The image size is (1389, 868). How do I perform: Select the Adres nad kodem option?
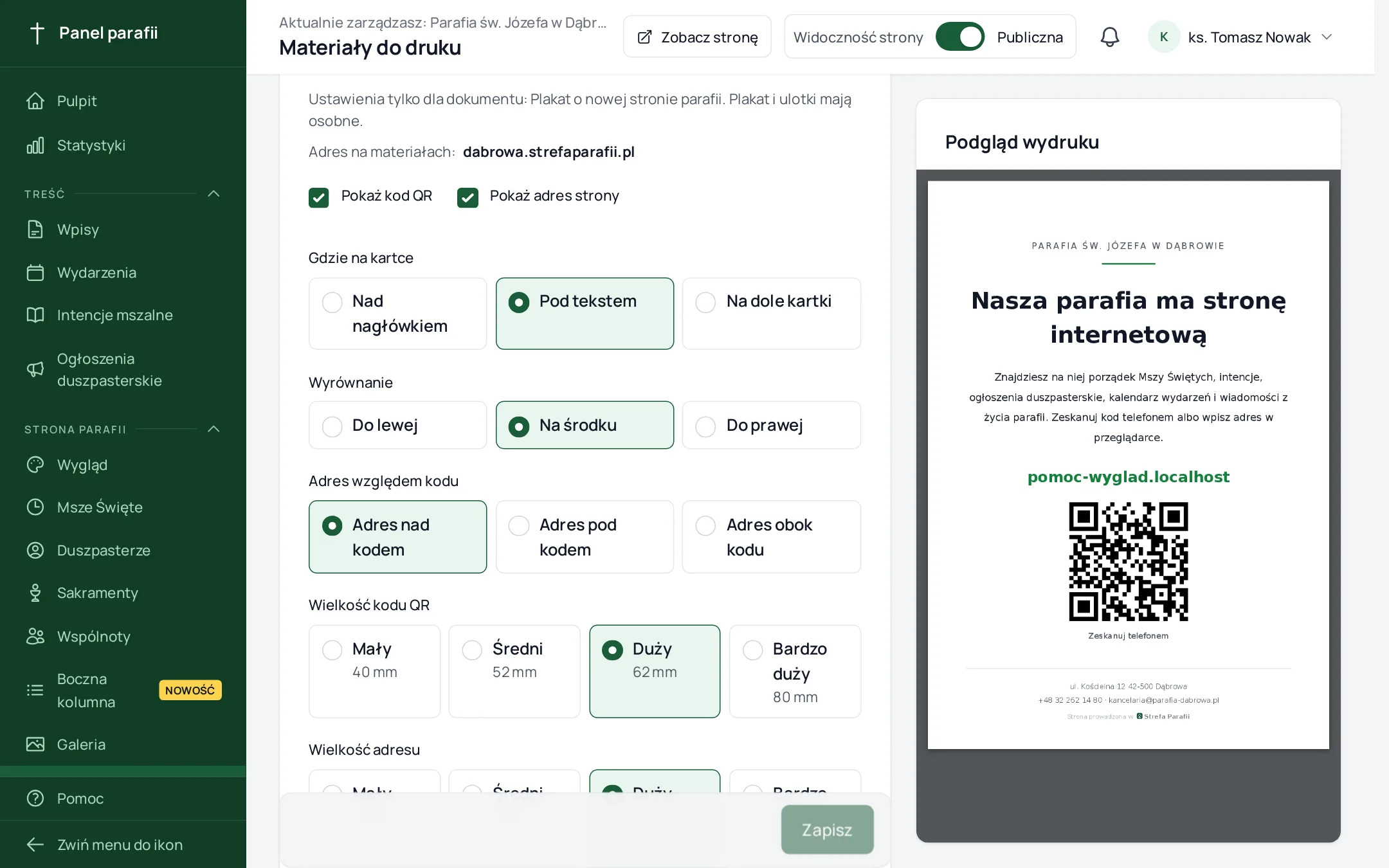(398, 537)
